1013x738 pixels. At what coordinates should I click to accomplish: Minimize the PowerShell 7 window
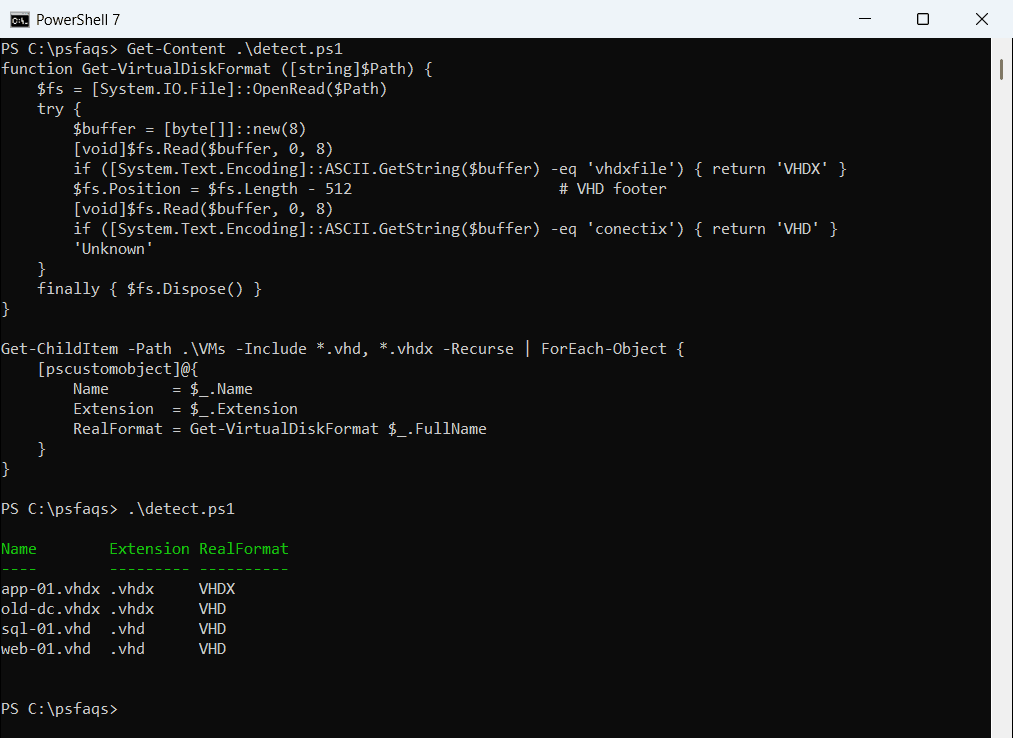pyautogui.click(x=865, y=19)
